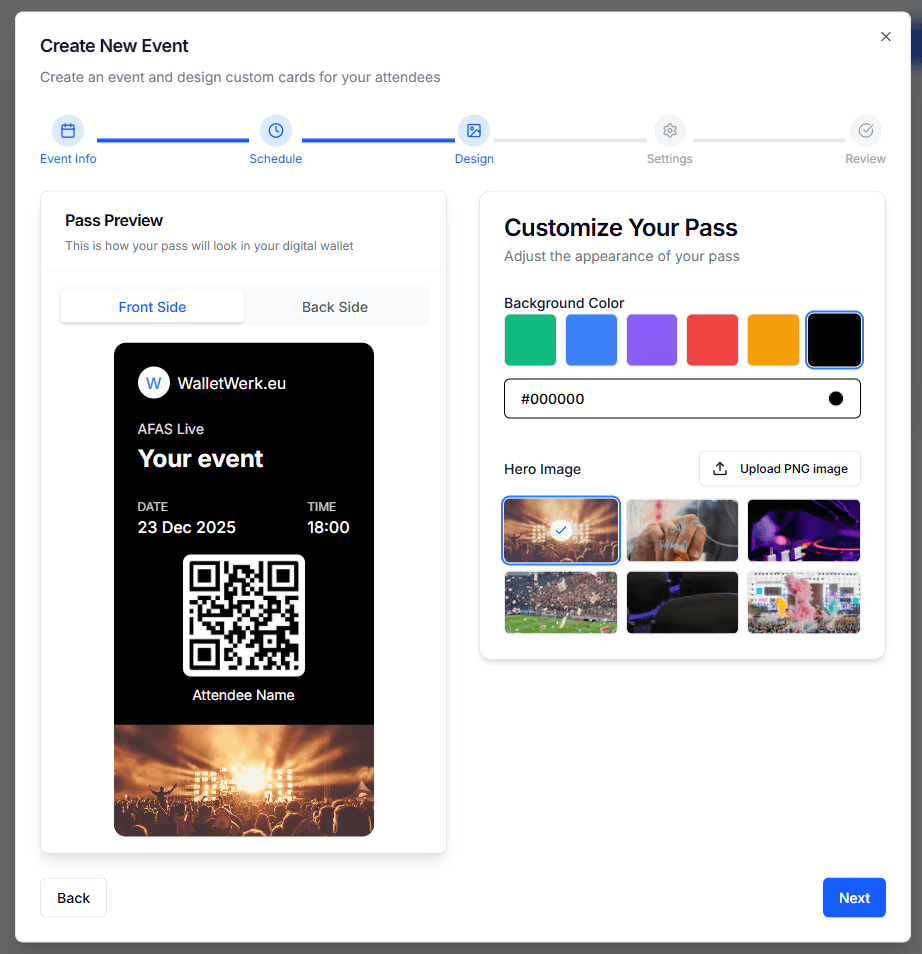This screenshot has height=954, width=922.
Task: Click the Next button
Action: (x=854, y=898)
